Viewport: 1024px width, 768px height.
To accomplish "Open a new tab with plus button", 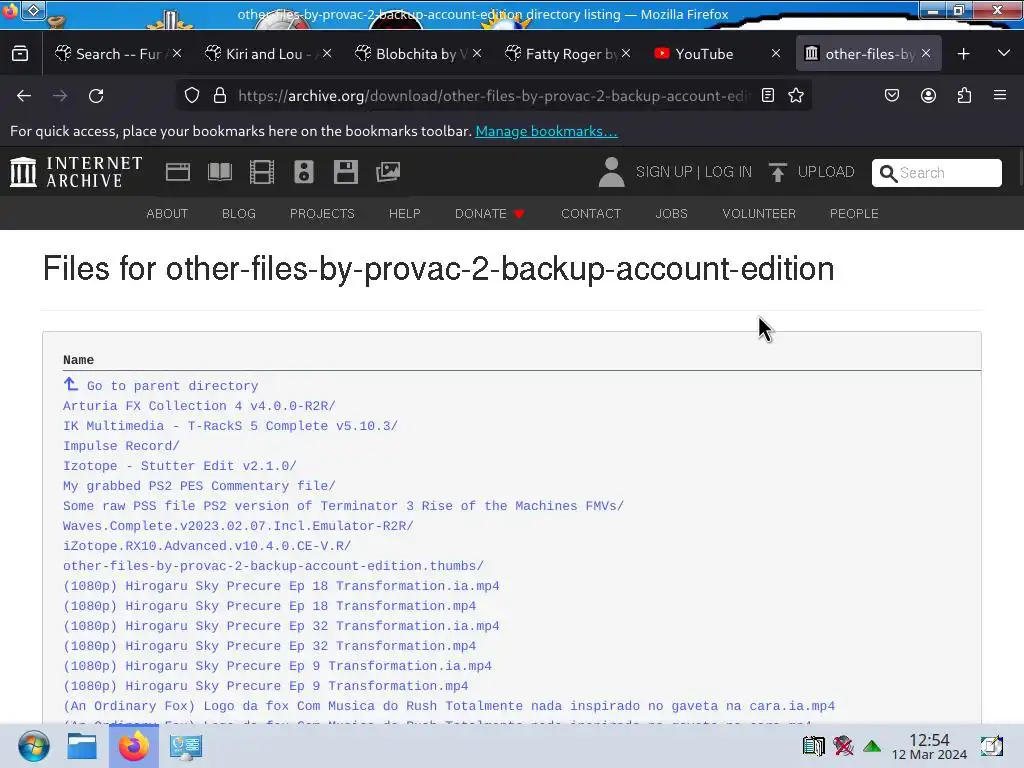I will [963, 54].
